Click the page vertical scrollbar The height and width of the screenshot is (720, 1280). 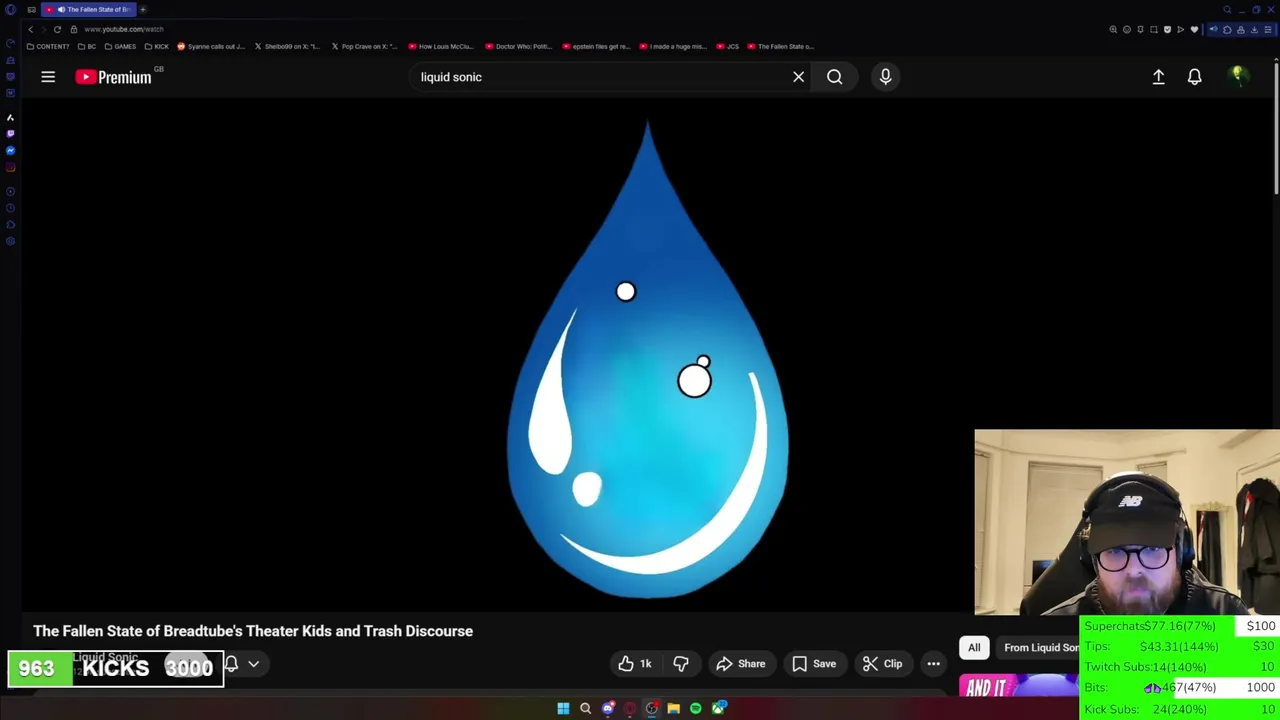pyautogui.click(x=1276, y=130)
